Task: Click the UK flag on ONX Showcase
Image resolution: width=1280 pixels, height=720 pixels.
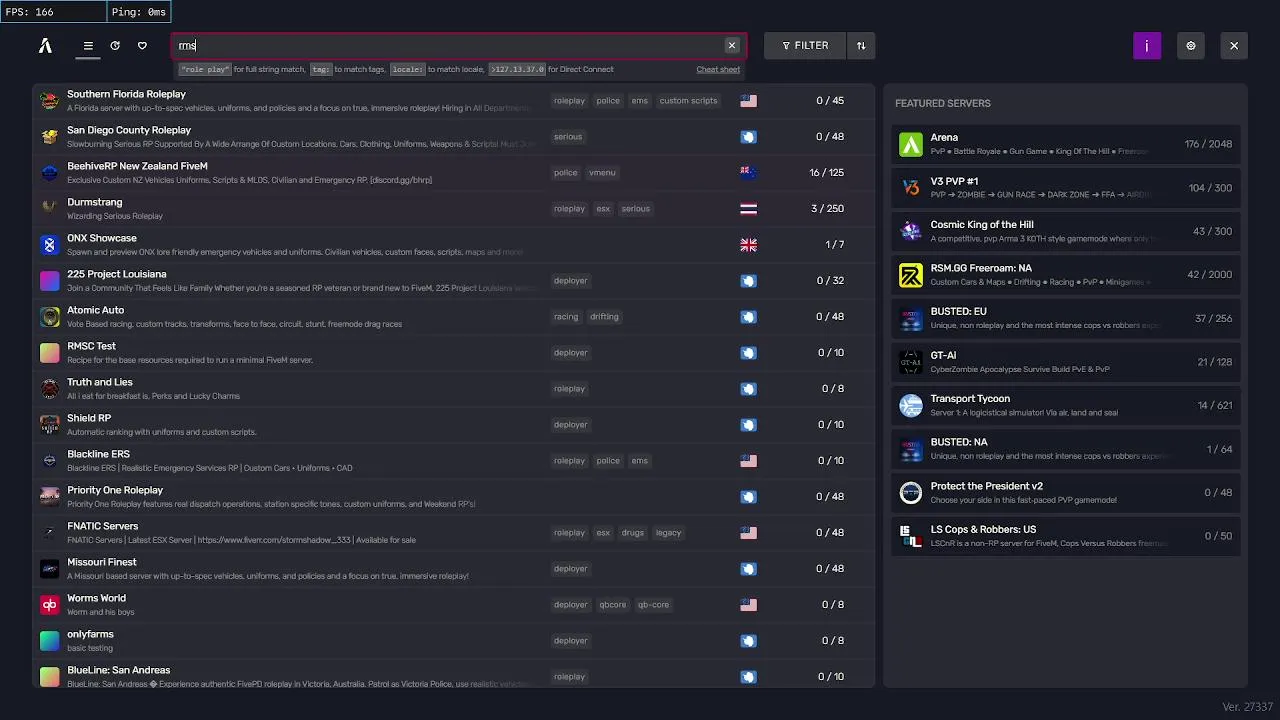Action: [x=748, y=245]
